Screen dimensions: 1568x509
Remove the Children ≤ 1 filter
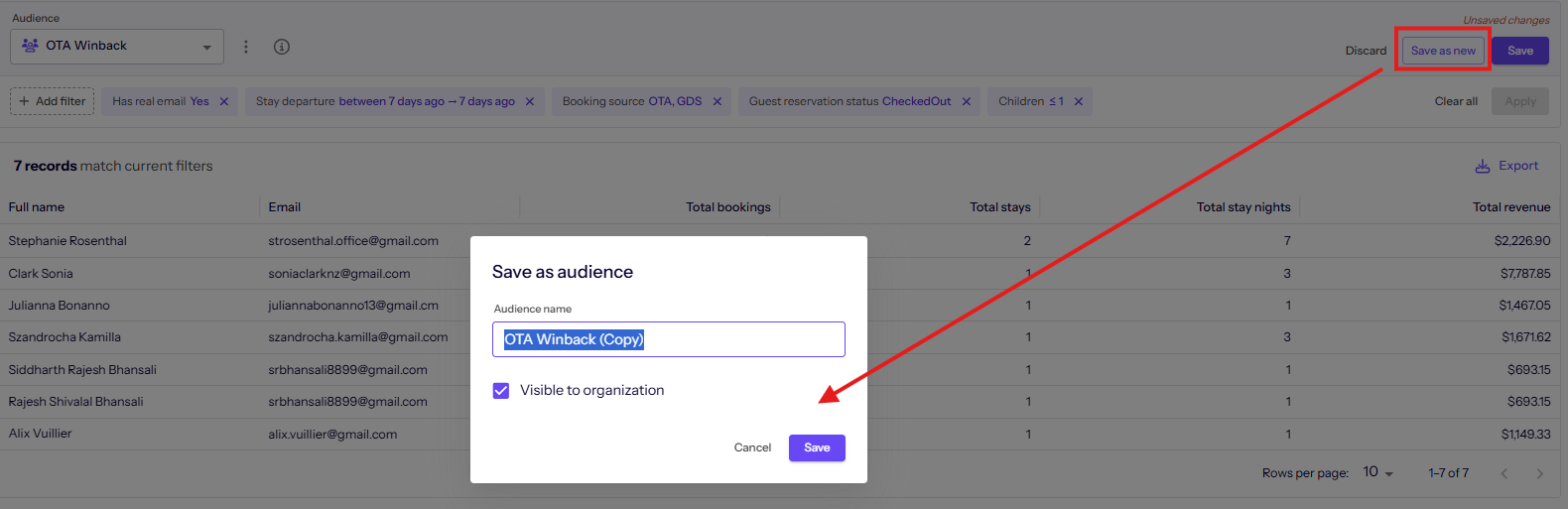point(1079,101)
